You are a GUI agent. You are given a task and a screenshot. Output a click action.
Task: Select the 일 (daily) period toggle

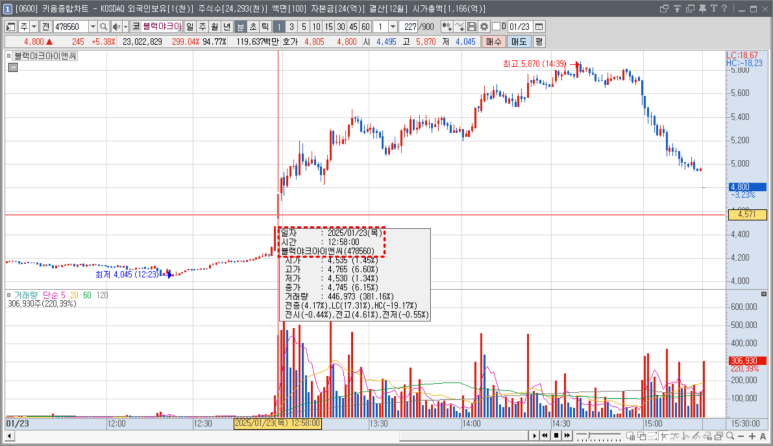(190, 27)
